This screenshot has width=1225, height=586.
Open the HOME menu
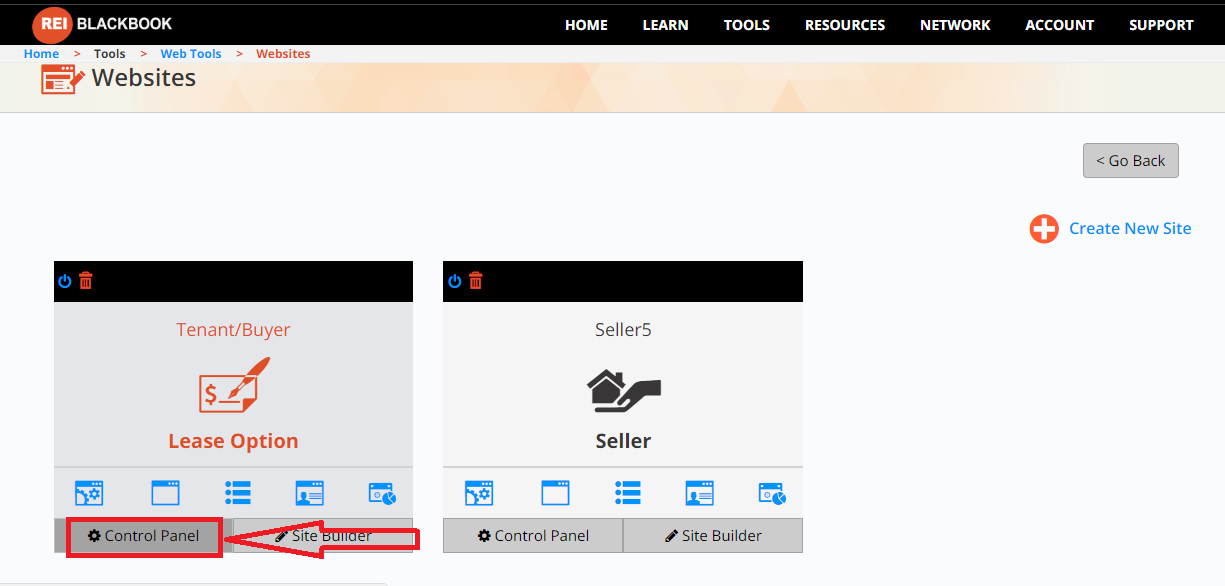[x=586, y=25]
